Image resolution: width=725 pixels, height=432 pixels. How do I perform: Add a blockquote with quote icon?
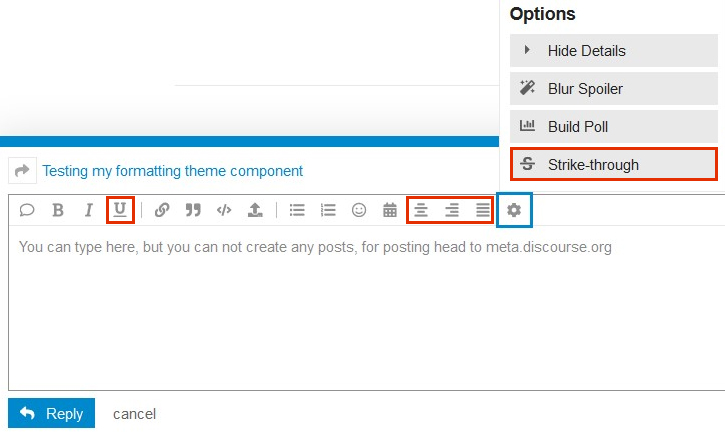click(193, 210)
